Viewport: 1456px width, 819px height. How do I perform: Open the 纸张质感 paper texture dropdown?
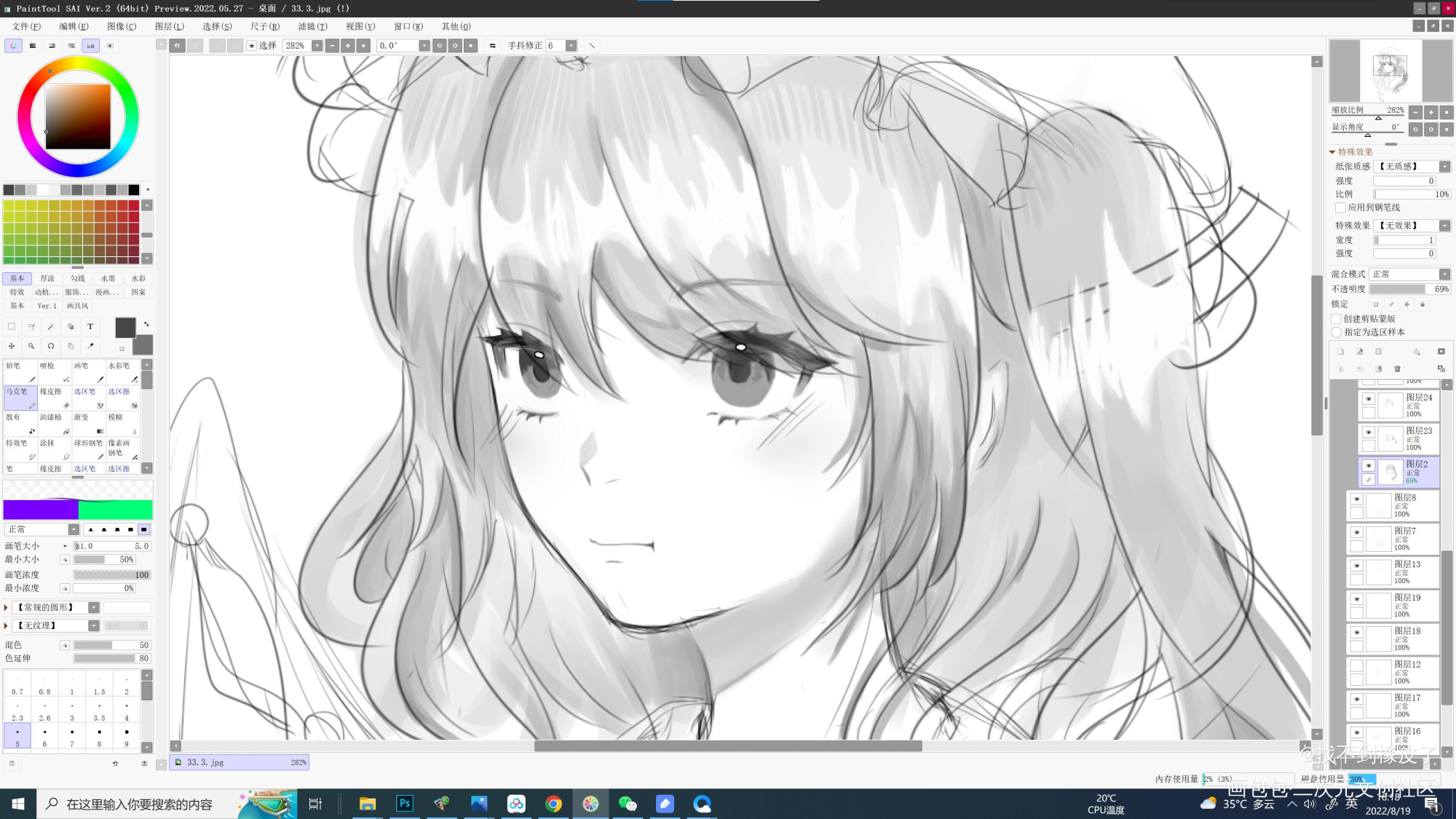(x=1444, y=167)
